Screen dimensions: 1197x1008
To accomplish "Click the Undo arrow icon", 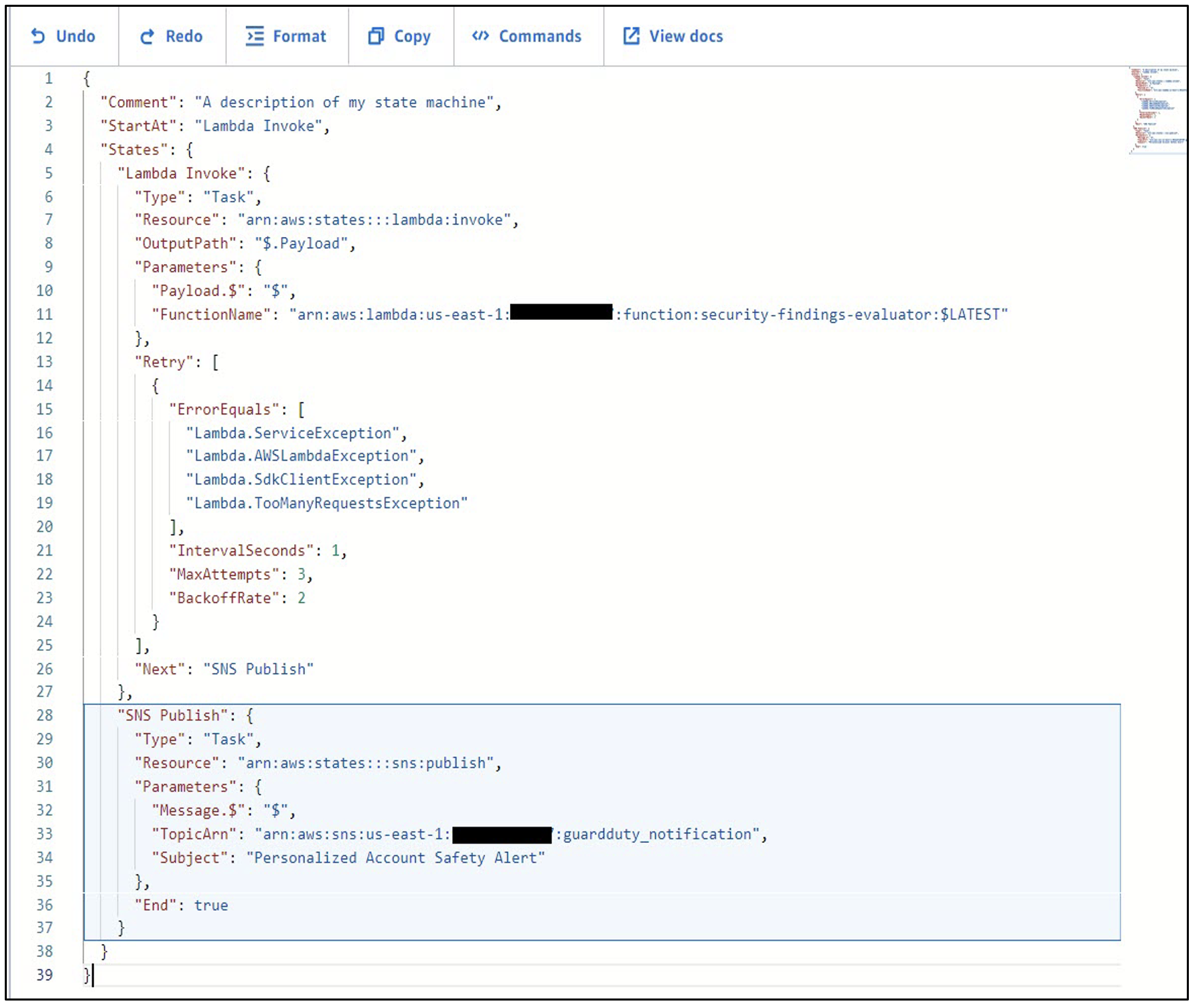I will (39, 37).
